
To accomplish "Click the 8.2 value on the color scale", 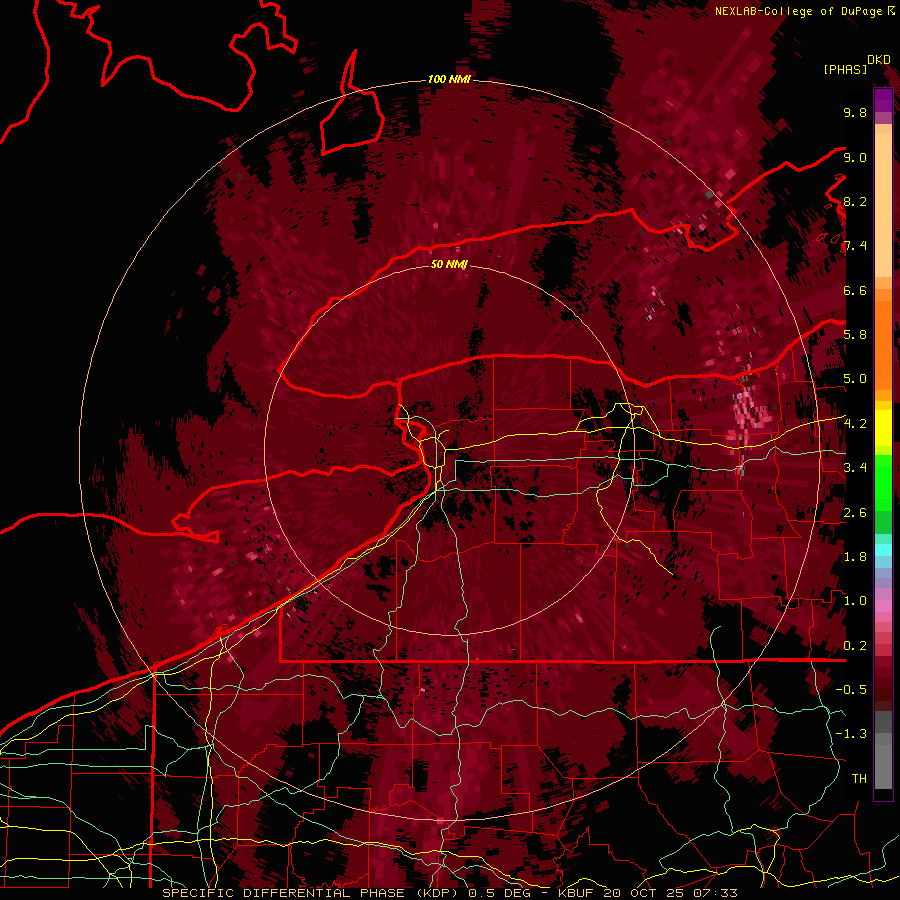I will tap(855, 201).
